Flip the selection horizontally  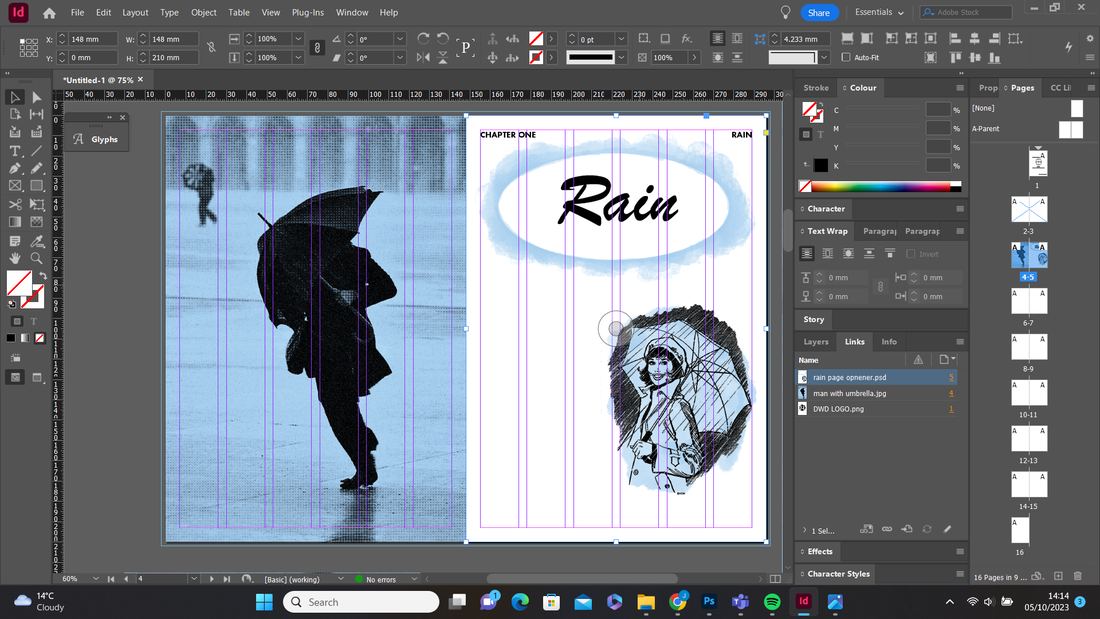tap(423, 58)
